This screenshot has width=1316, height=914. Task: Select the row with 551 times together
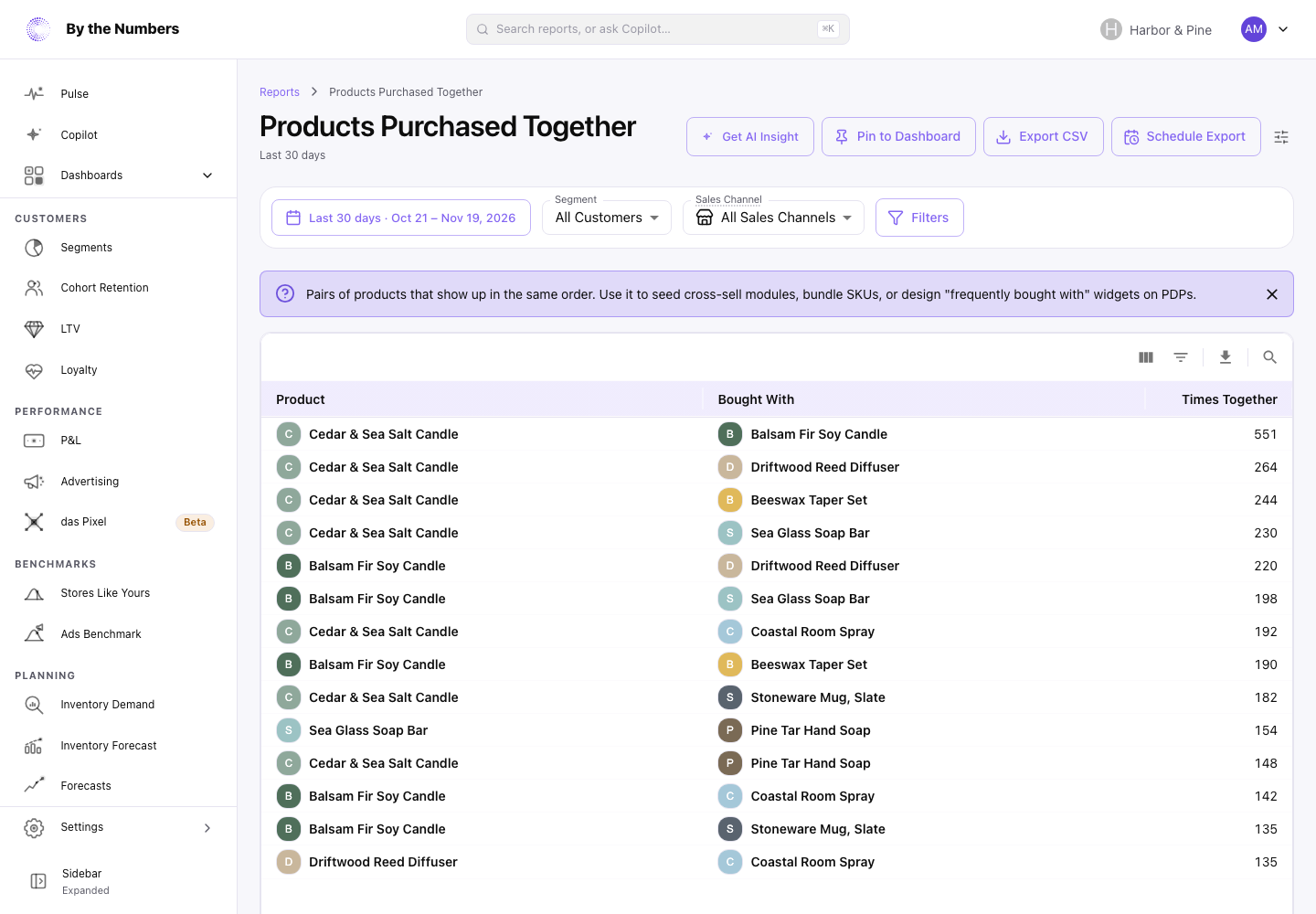pos(777,434)
